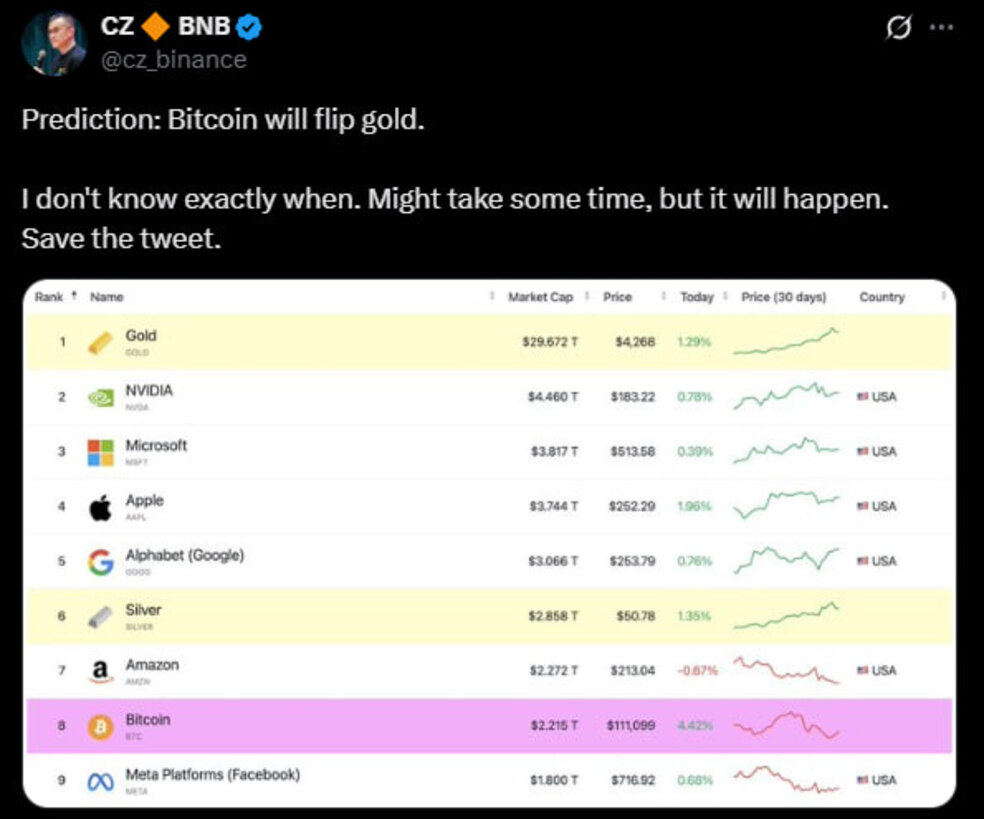Sort by Price column header

(x=618, y=297)
